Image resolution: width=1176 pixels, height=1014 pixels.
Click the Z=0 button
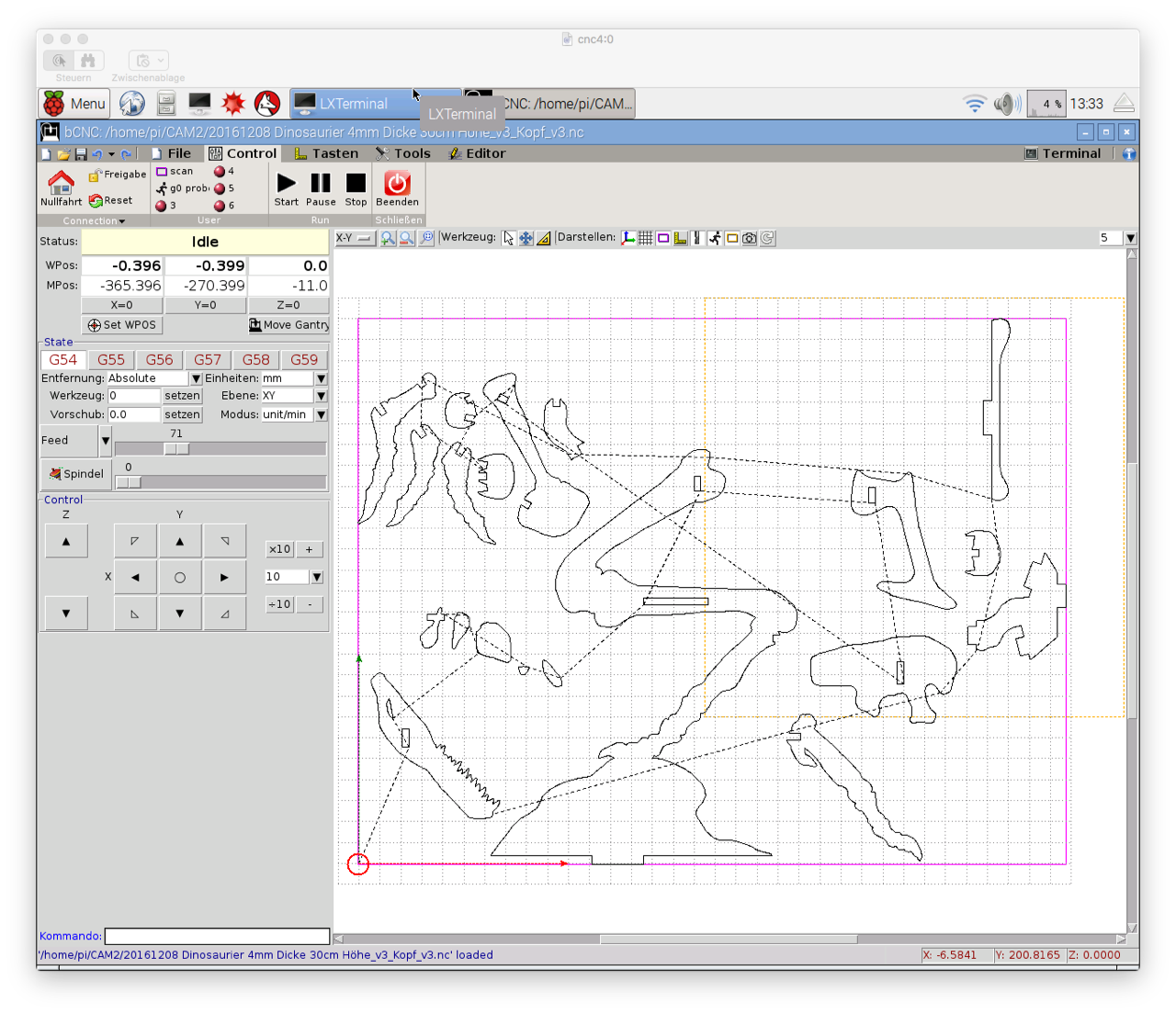tap(288, 305)
